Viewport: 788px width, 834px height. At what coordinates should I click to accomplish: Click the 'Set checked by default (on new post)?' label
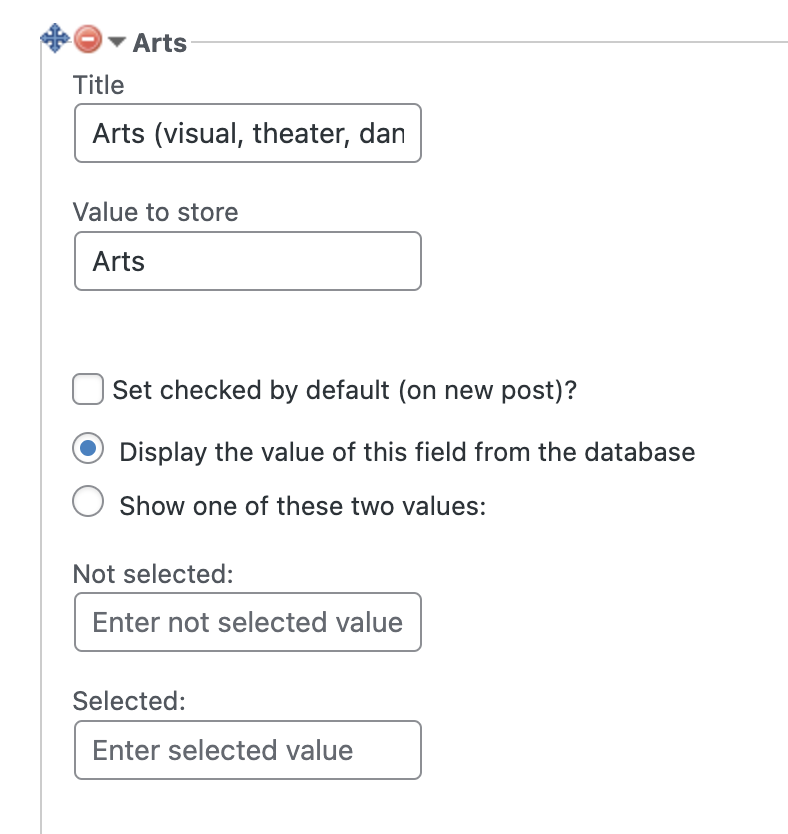click(345, 390)
